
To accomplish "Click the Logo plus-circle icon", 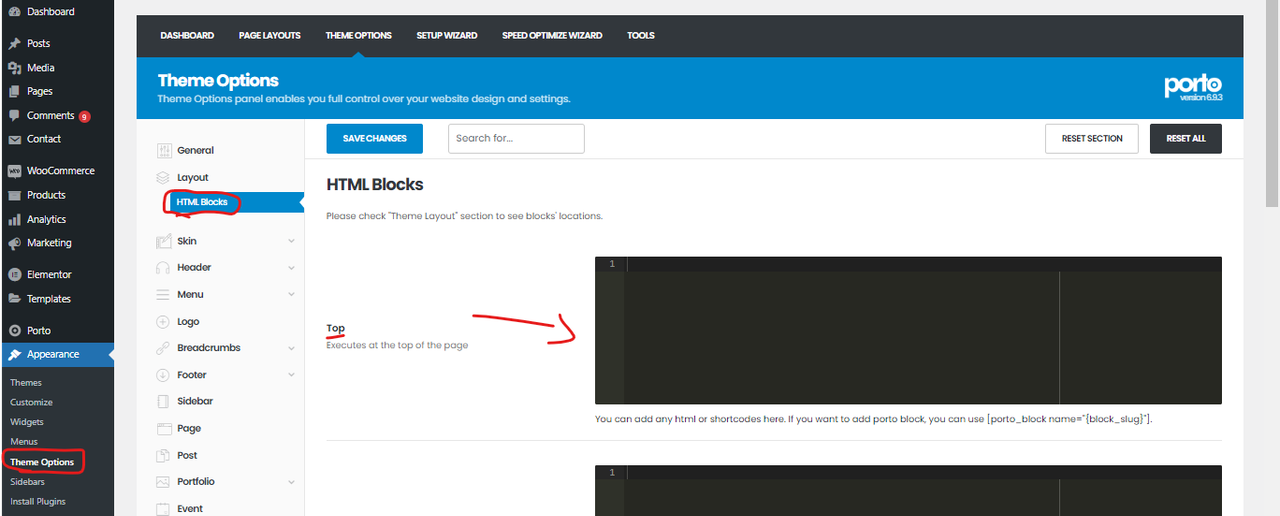I will [x=163, y=322].
